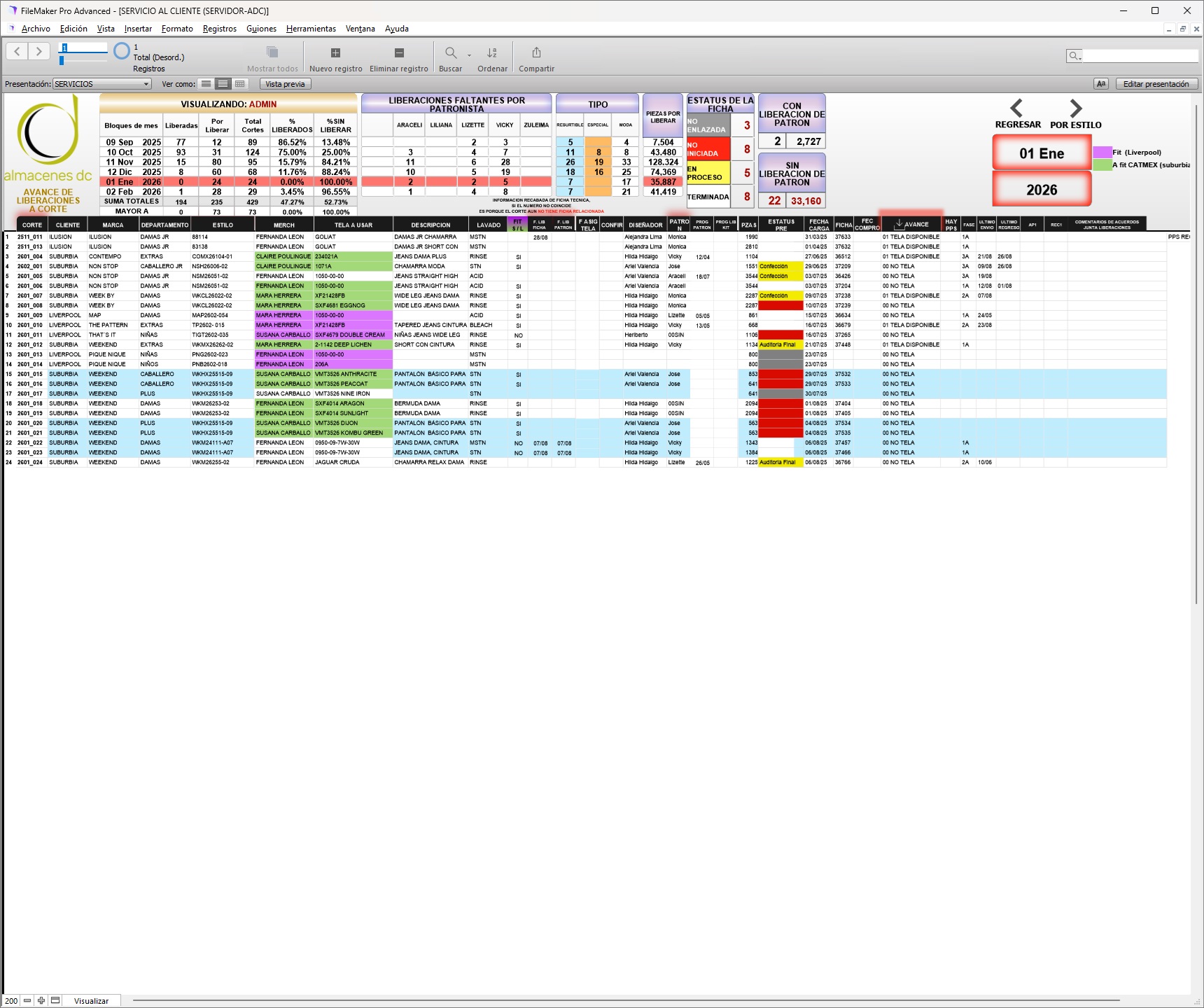This screenshot has height=1008, width=1204.
Task: Click the Editar presentación button
Action: pos(1156,83)
